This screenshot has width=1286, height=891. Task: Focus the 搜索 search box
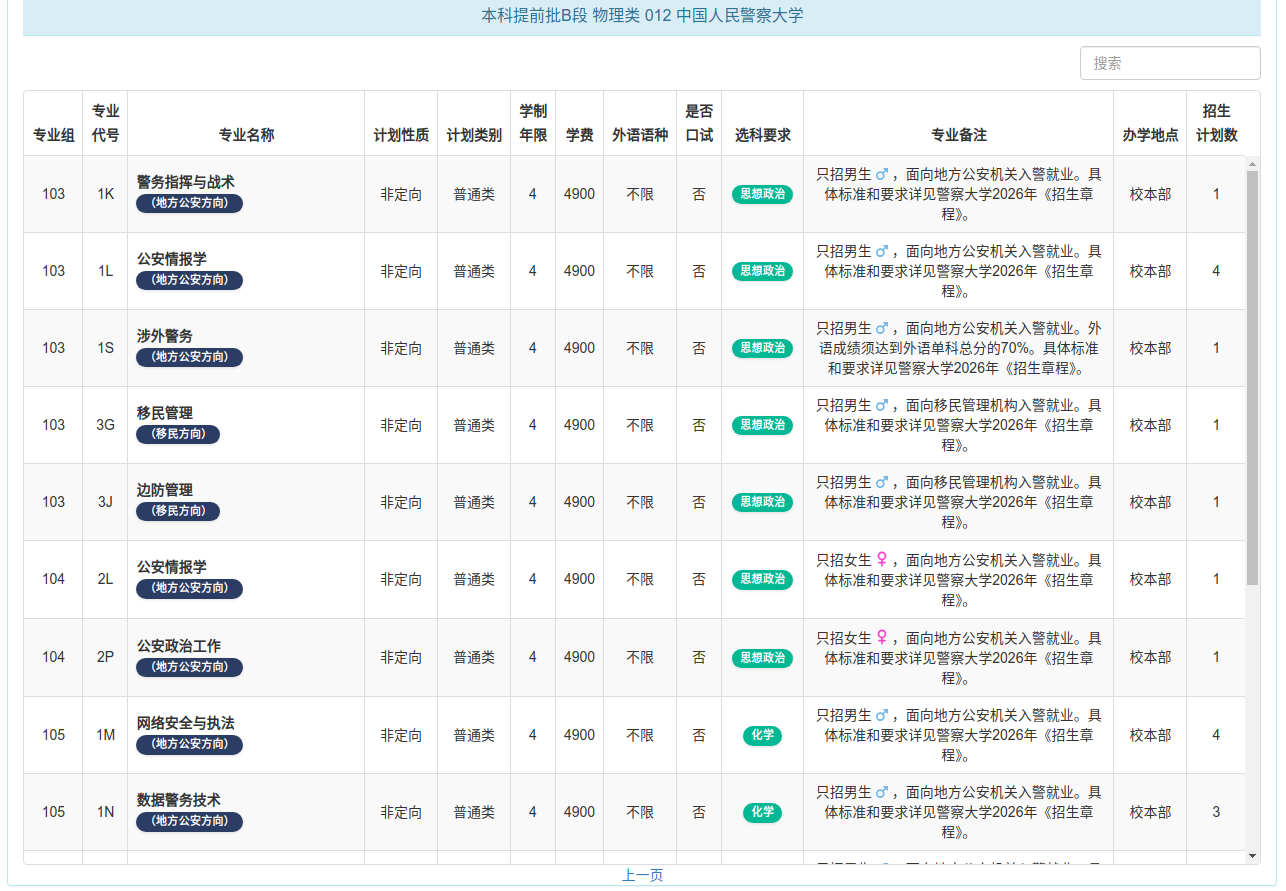1170,63
